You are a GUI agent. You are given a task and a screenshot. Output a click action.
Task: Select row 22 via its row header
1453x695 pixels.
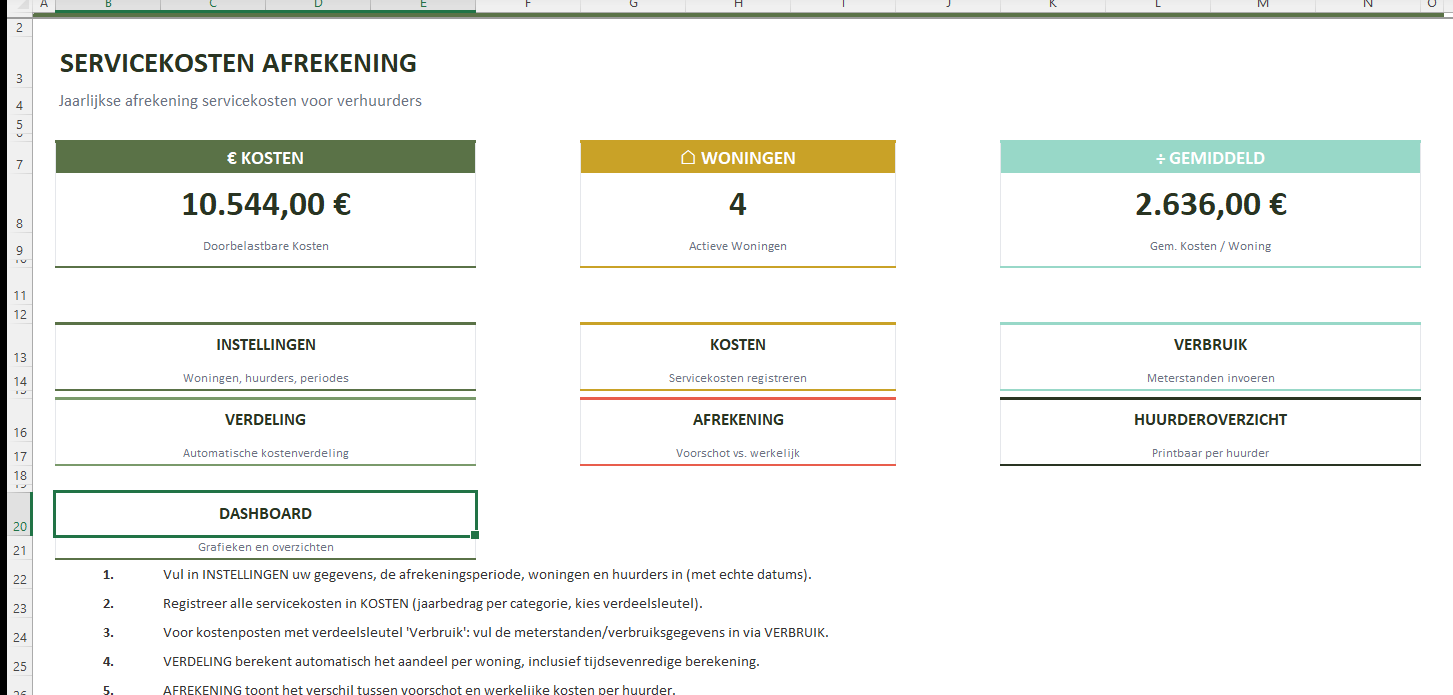point(18,580)
